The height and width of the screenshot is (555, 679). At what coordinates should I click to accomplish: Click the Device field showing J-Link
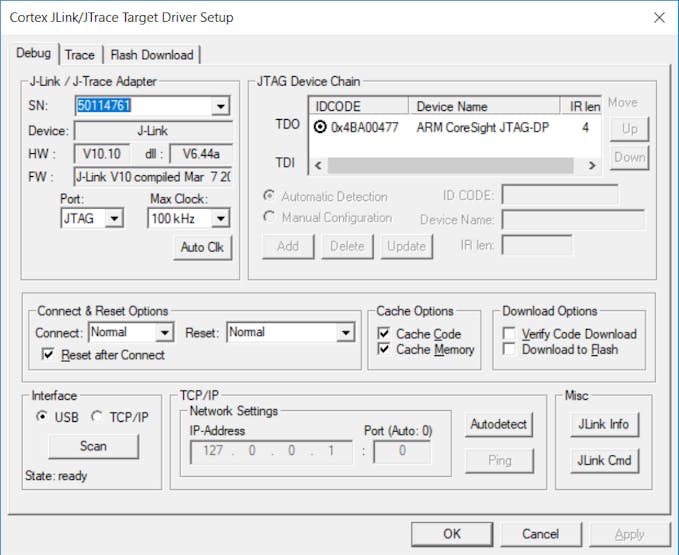(x=153, y=131)
